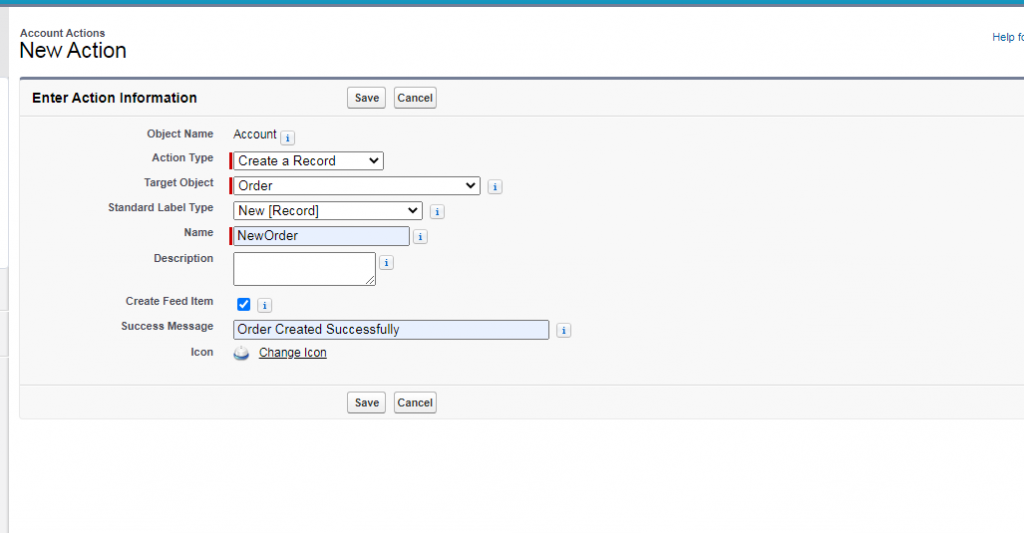Viewport: 1024px width, 533px height.
Task: Click the bell action icon image
Action: point(241,353)
